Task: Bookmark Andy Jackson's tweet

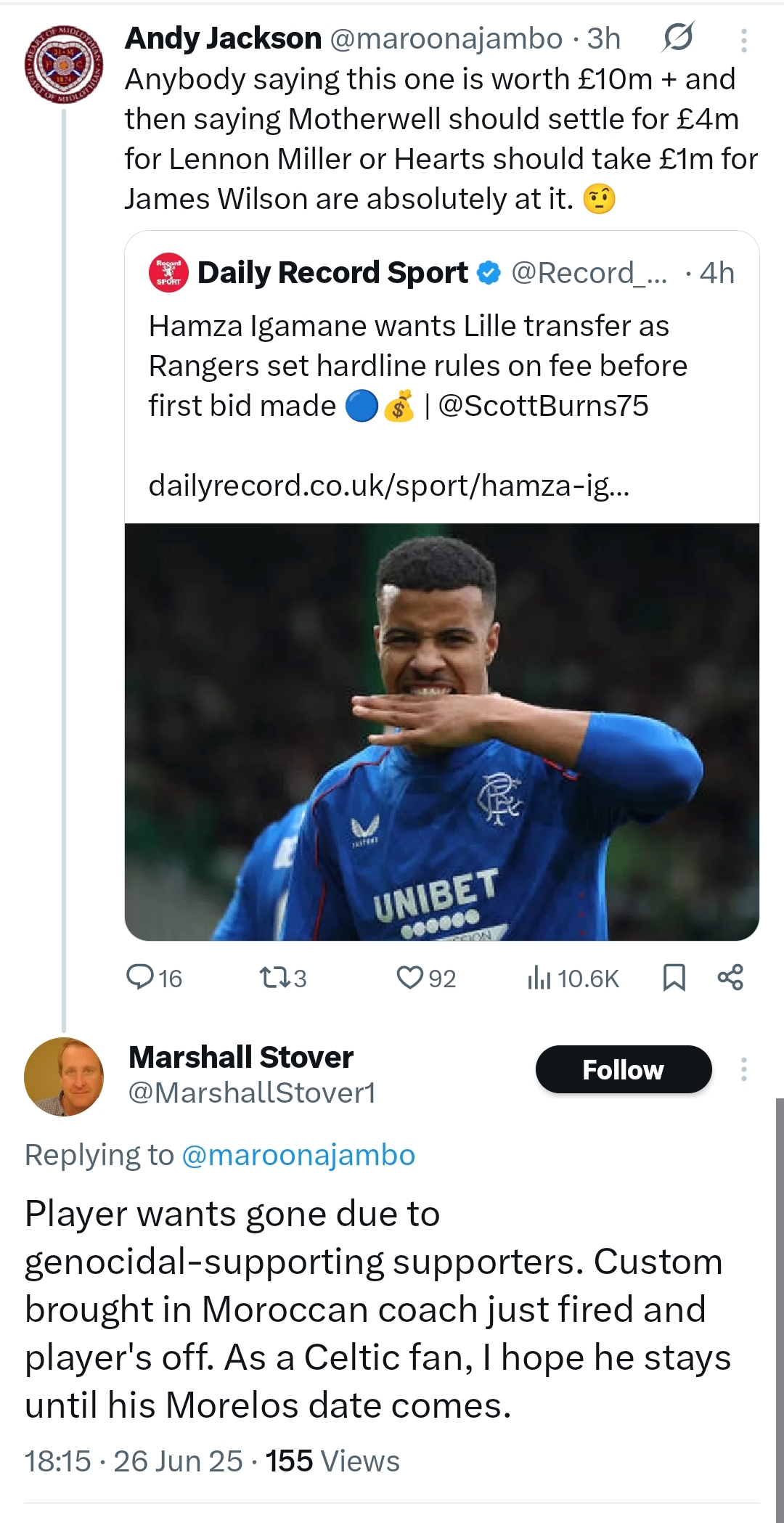Action: [674, 977]
